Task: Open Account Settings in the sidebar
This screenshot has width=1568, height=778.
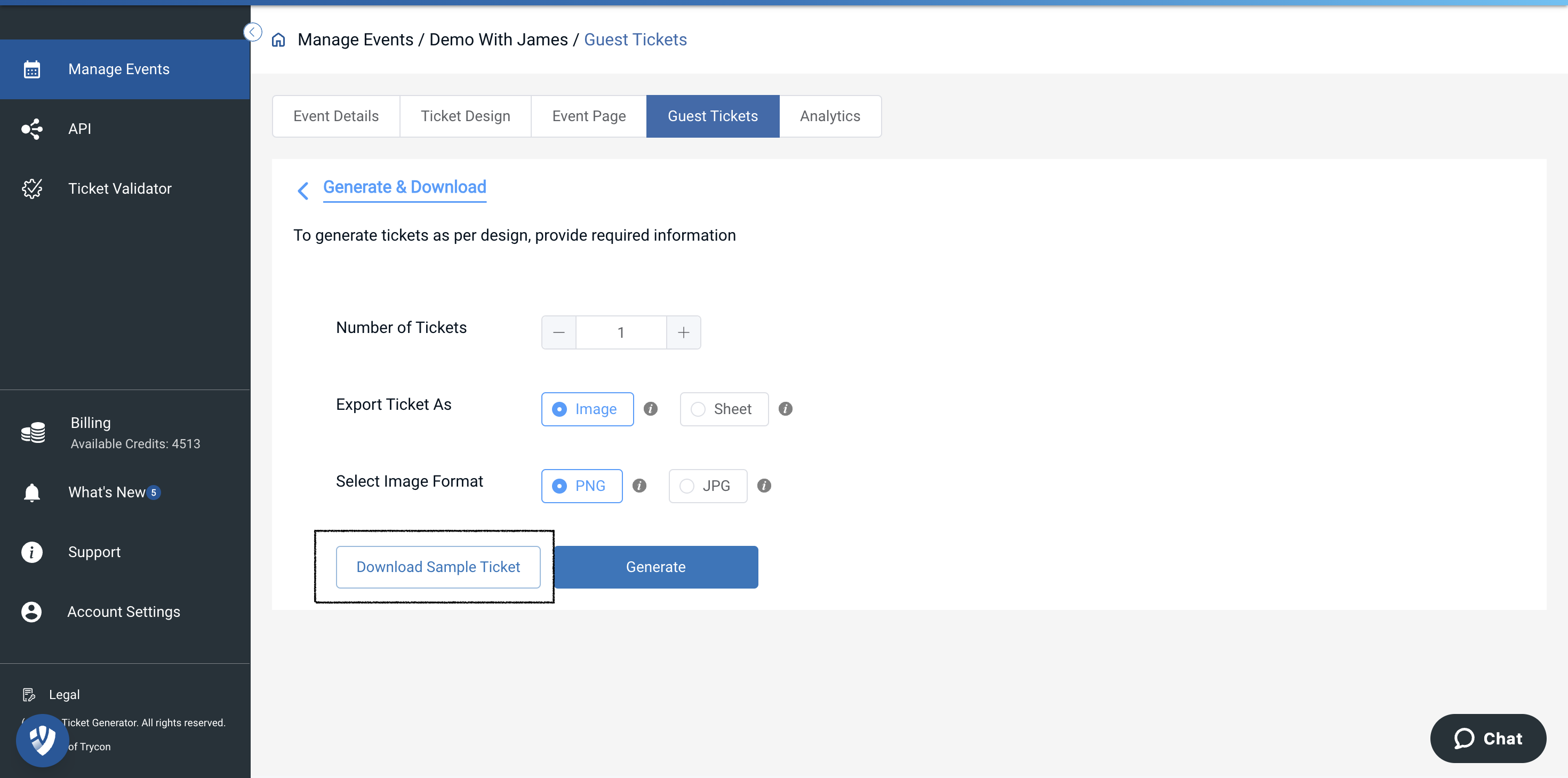Action: (125, 612)
